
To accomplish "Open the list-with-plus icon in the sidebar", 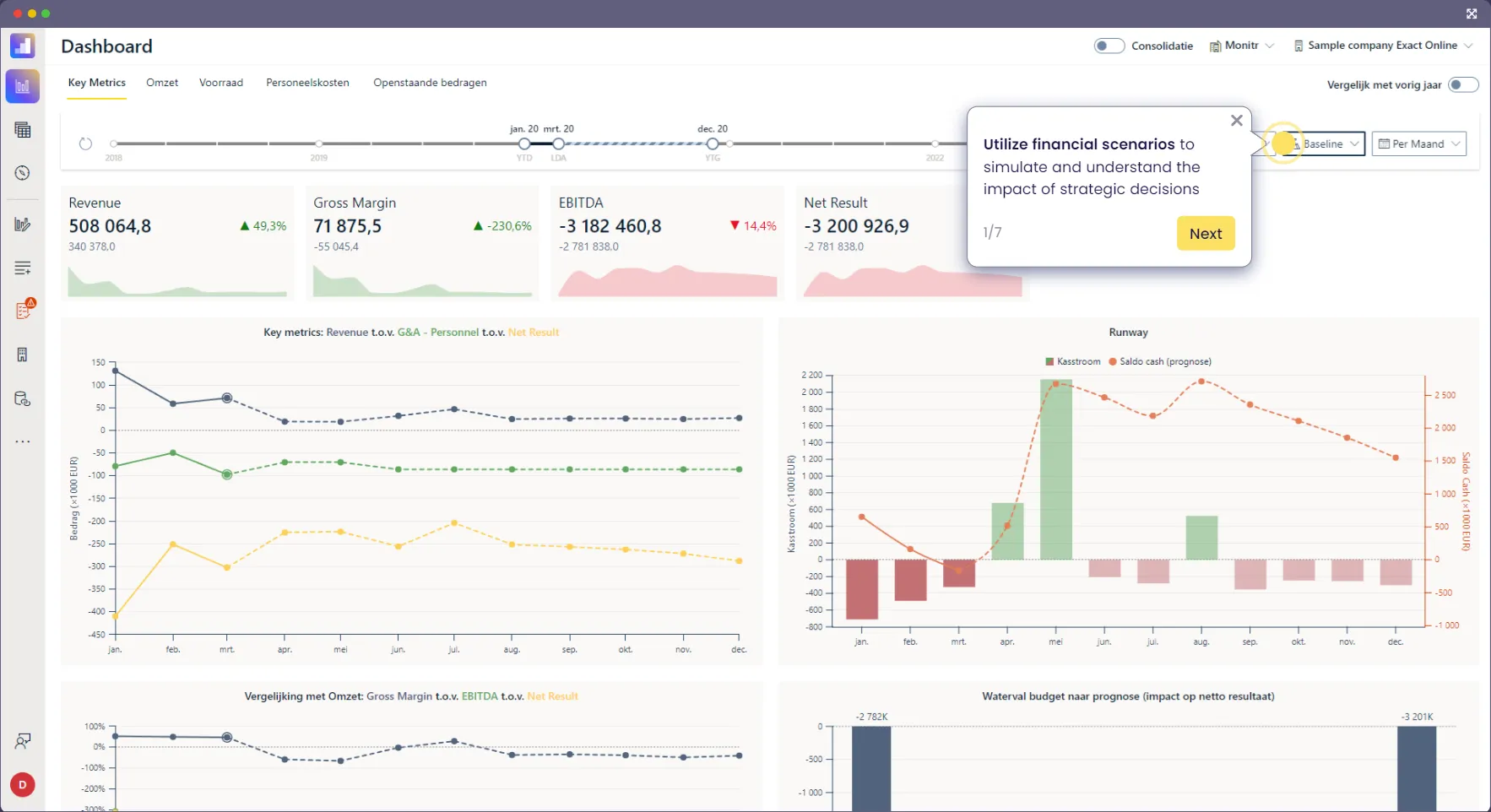I will point(22,268).
